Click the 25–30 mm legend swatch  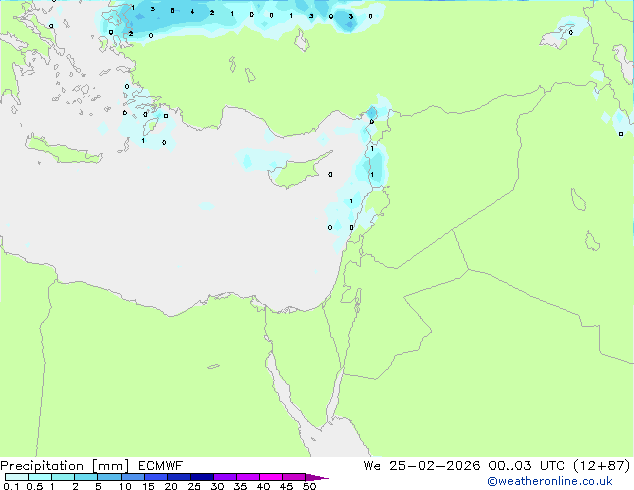pos(202,477)
